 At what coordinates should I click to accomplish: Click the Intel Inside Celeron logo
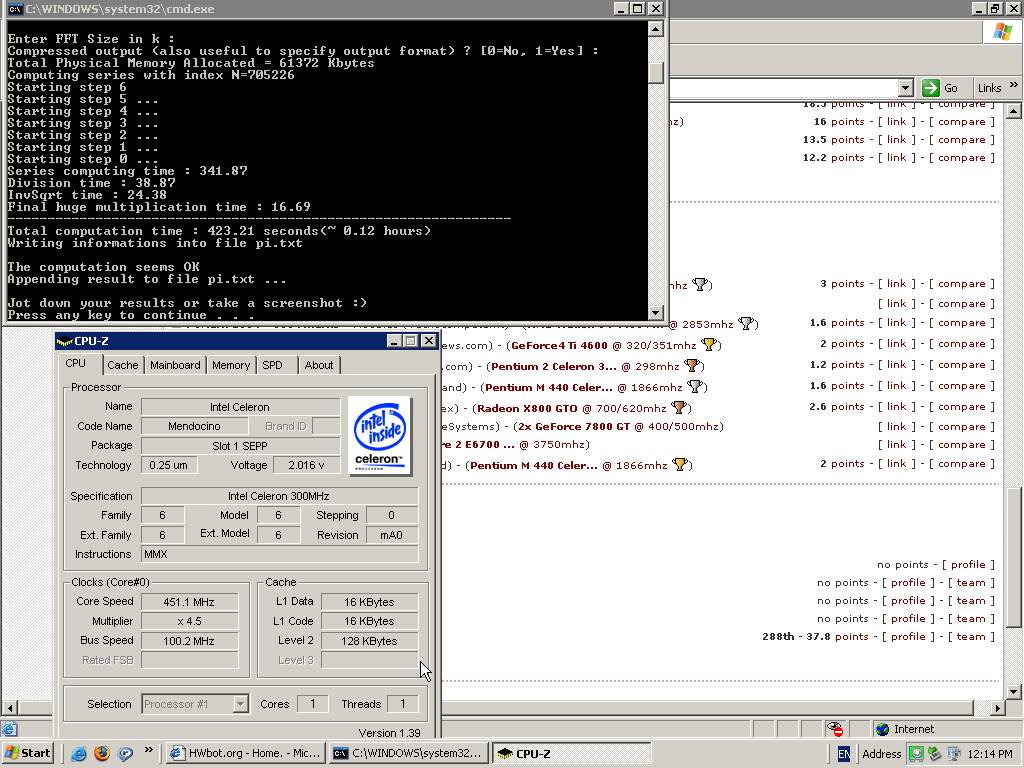pos(380,436)
